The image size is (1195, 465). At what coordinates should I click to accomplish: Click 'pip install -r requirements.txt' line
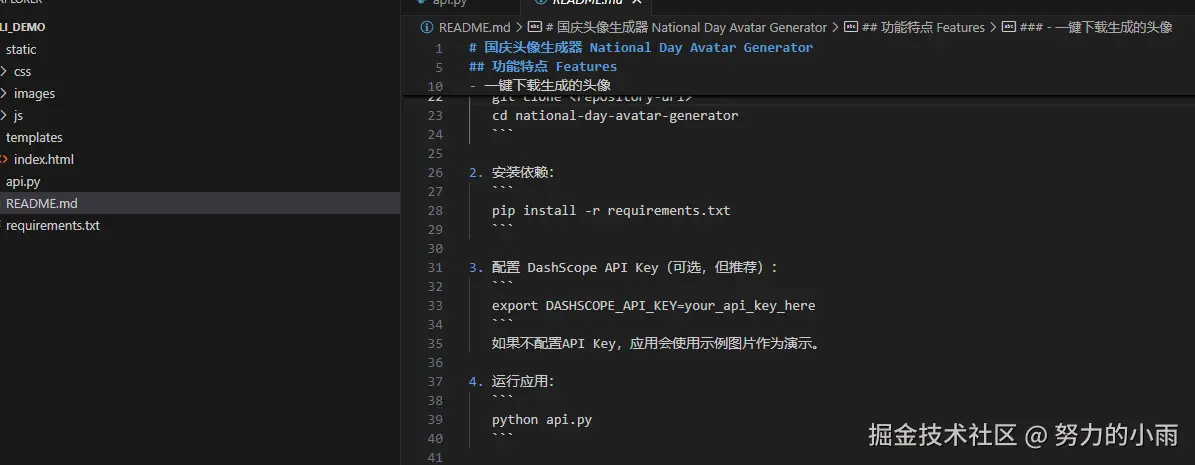coord(611,210)
